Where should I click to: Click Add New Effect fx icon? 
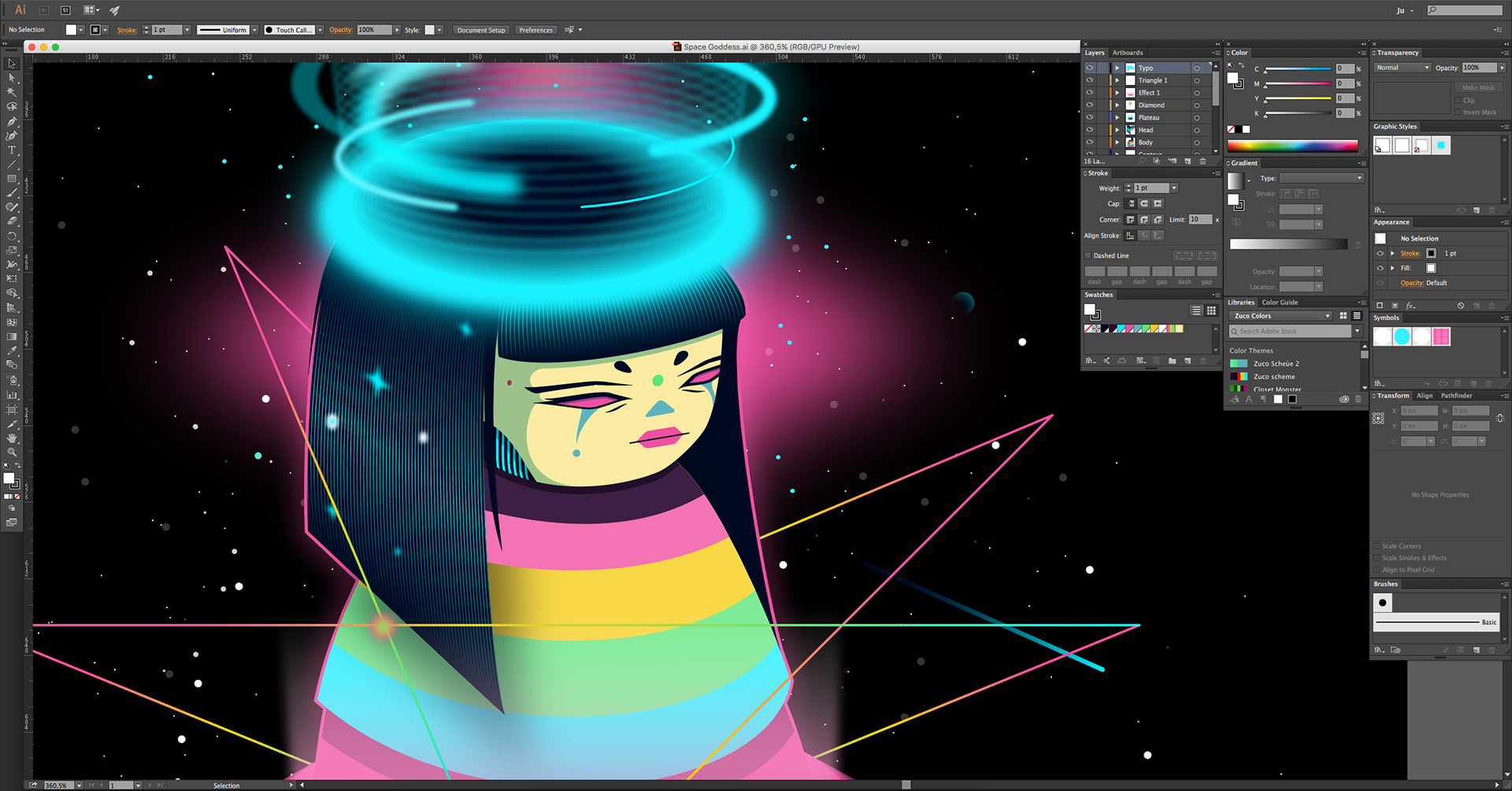(1410, 305)
